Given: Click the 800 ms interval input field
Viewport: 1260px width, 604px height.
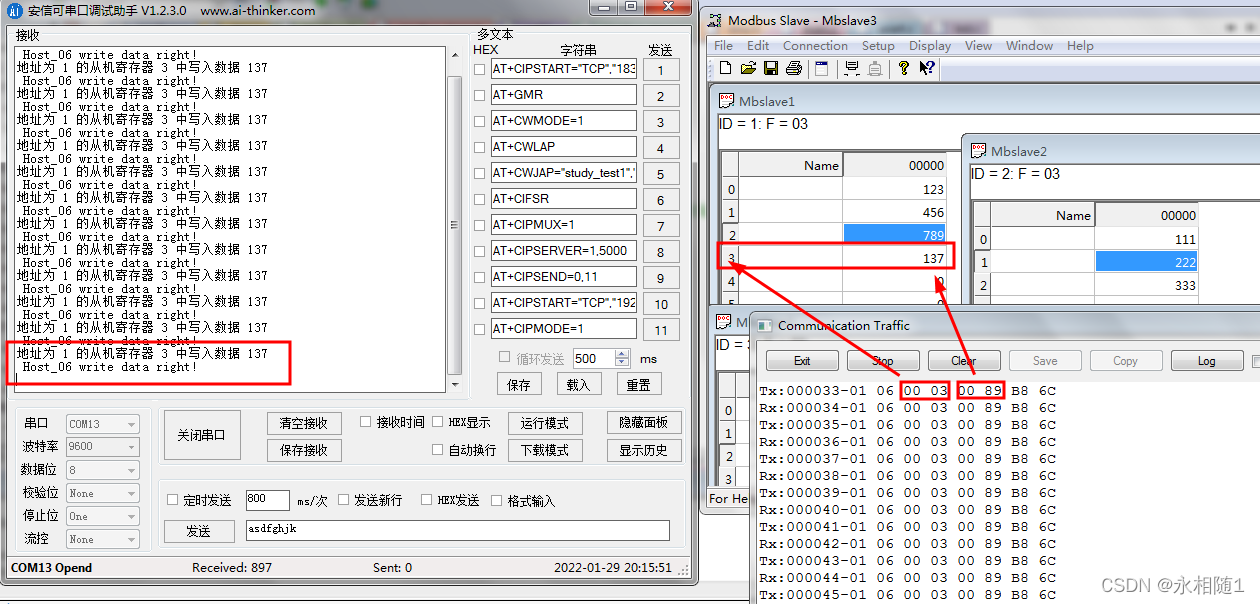Looking at the screenshot, I should 267,500.
